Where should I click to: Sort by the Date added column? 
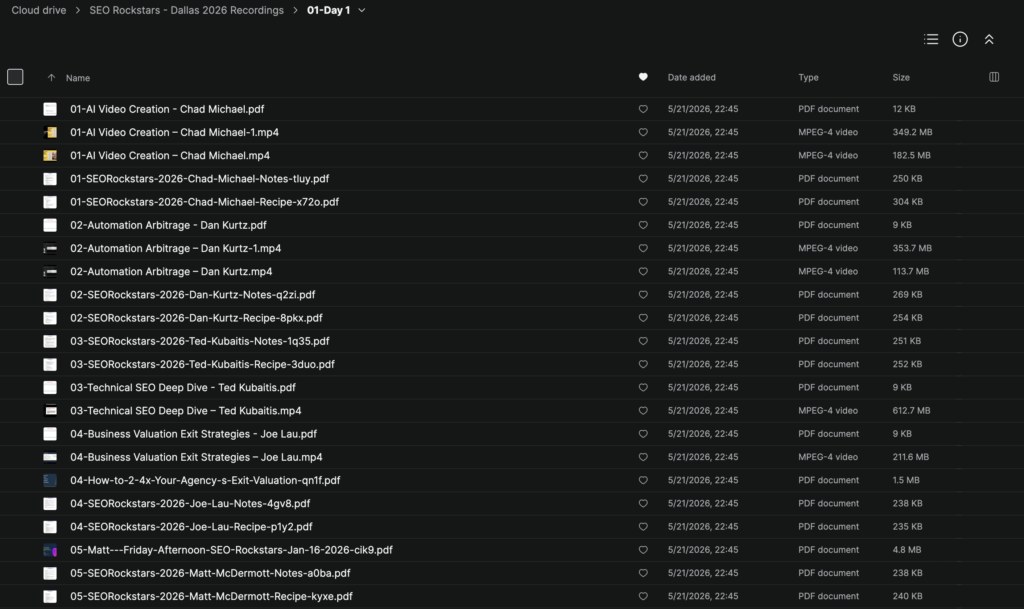coord(691,77)
